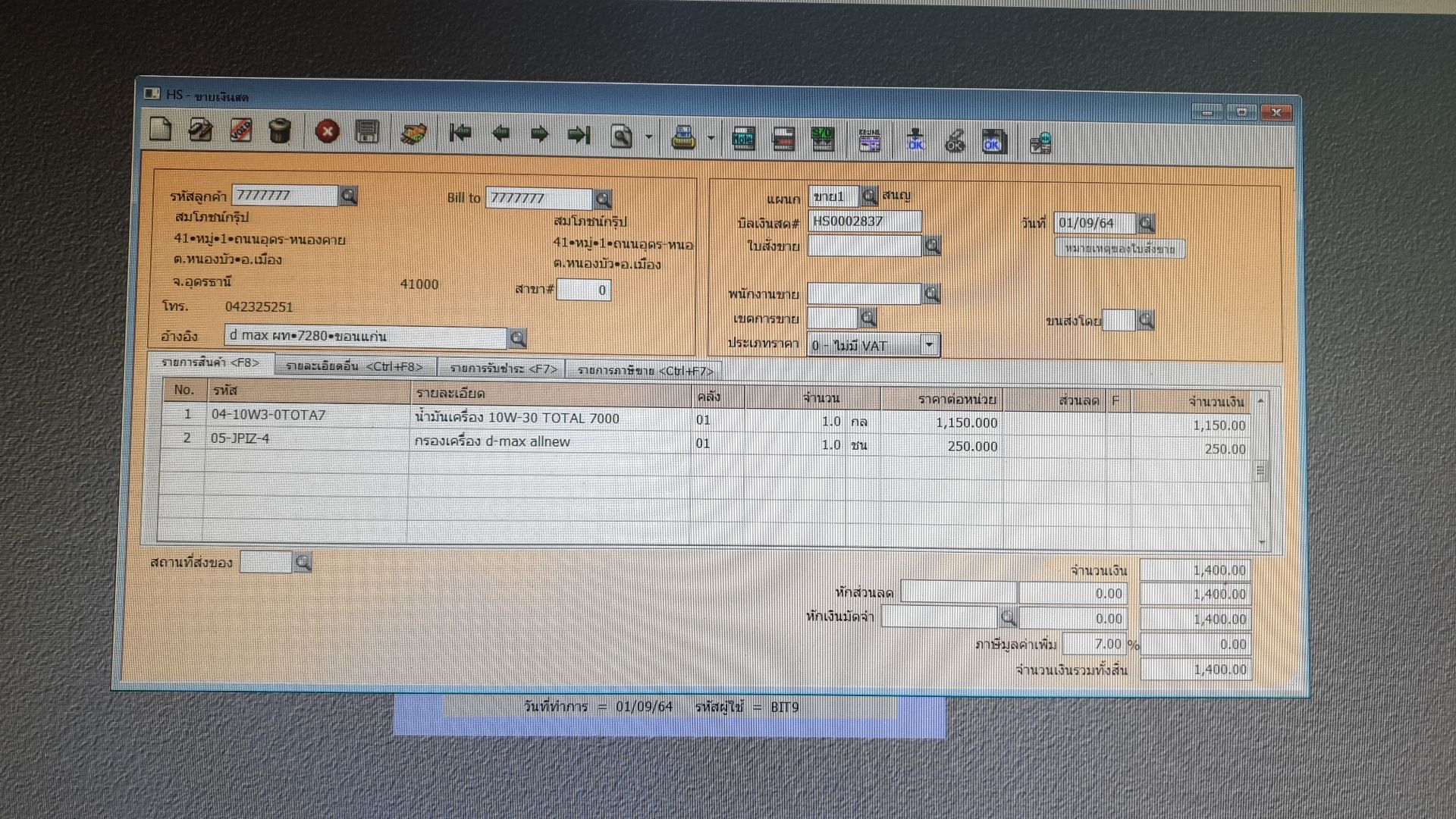Open date picker lookup icon

[x=1147, y=223]
